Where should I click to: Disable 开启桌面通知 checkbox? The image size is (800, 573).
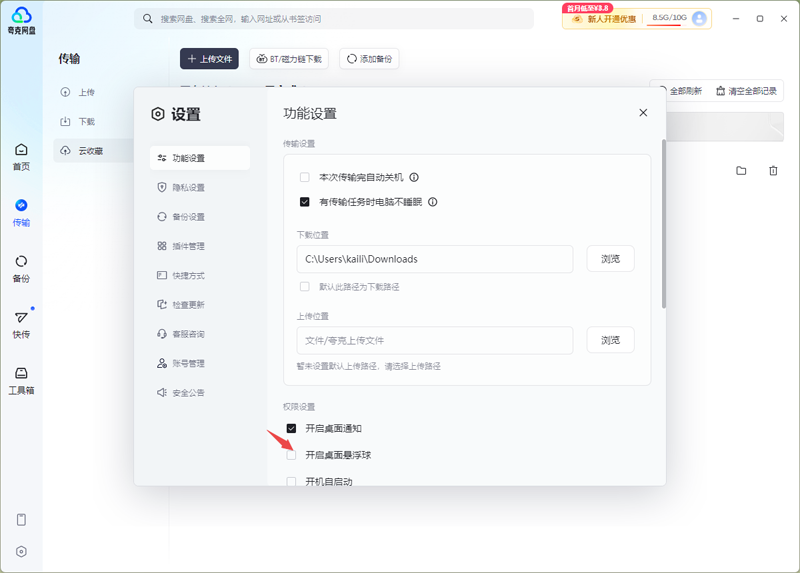tap(292, 428)
